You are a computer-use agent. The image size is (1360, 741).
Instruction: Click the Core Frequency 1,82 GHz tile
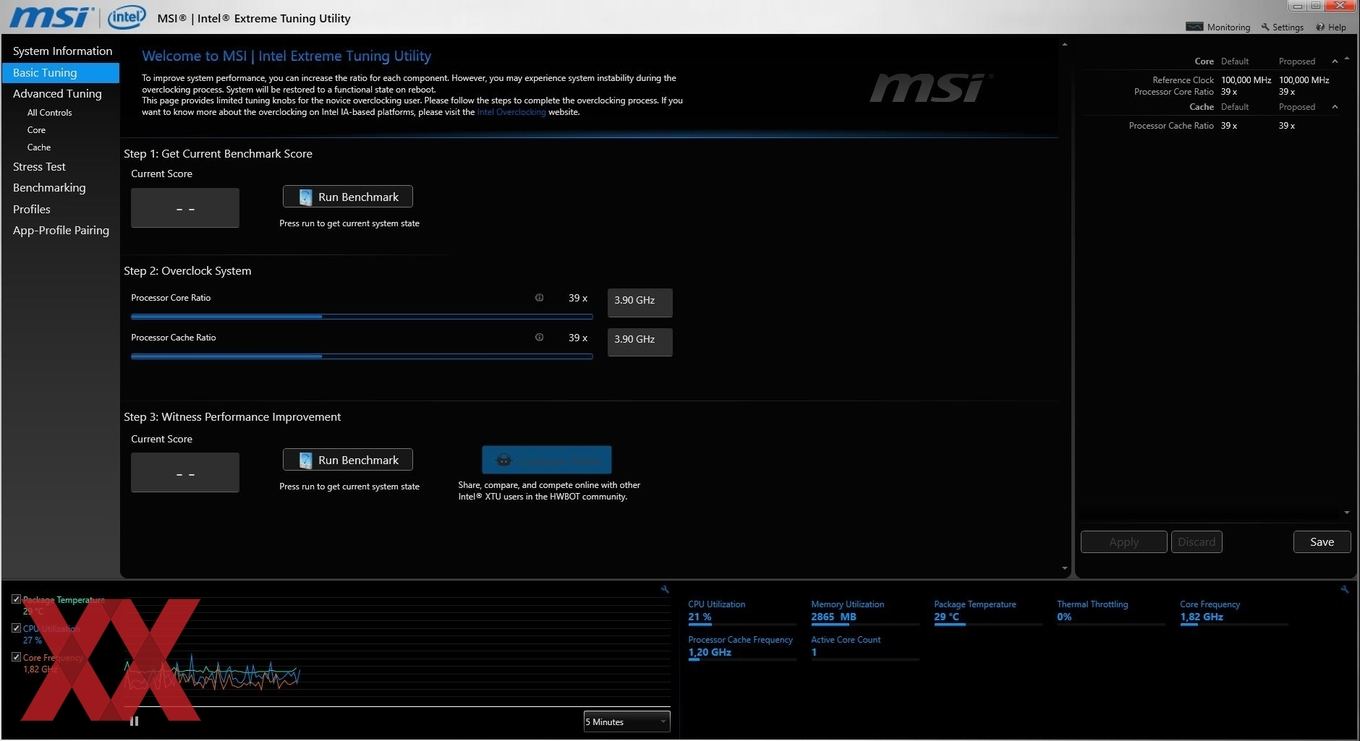tap(1233, 612)
